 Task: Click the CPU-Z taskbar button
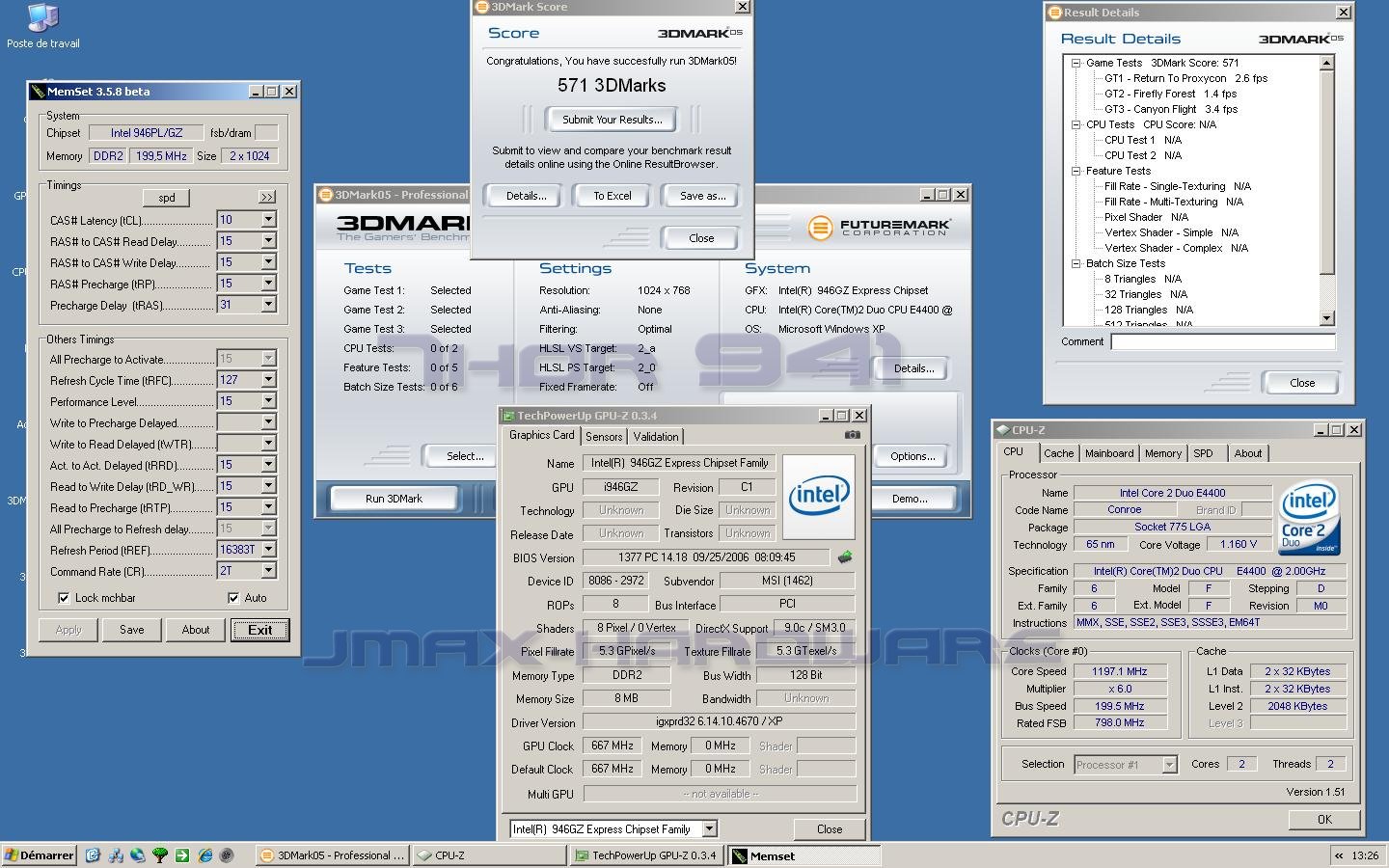click(489, 855)
